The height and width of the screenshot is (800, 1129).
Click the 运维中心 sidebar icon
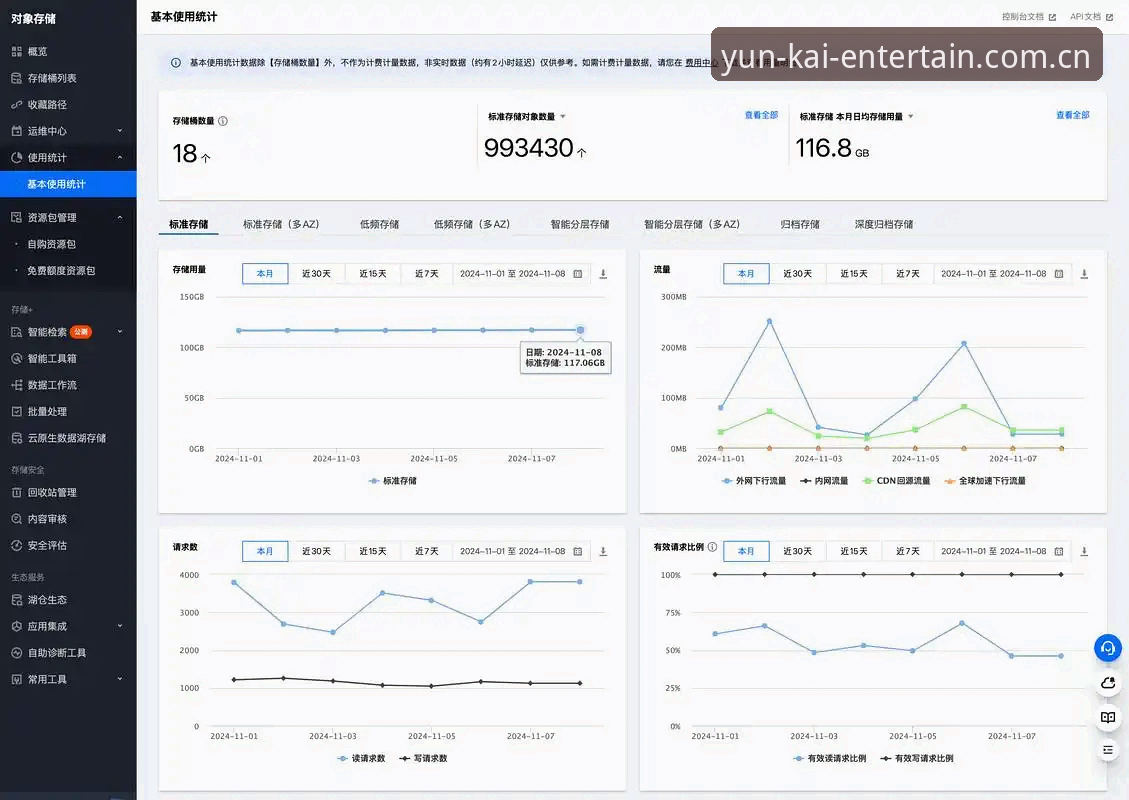point(17,131)
